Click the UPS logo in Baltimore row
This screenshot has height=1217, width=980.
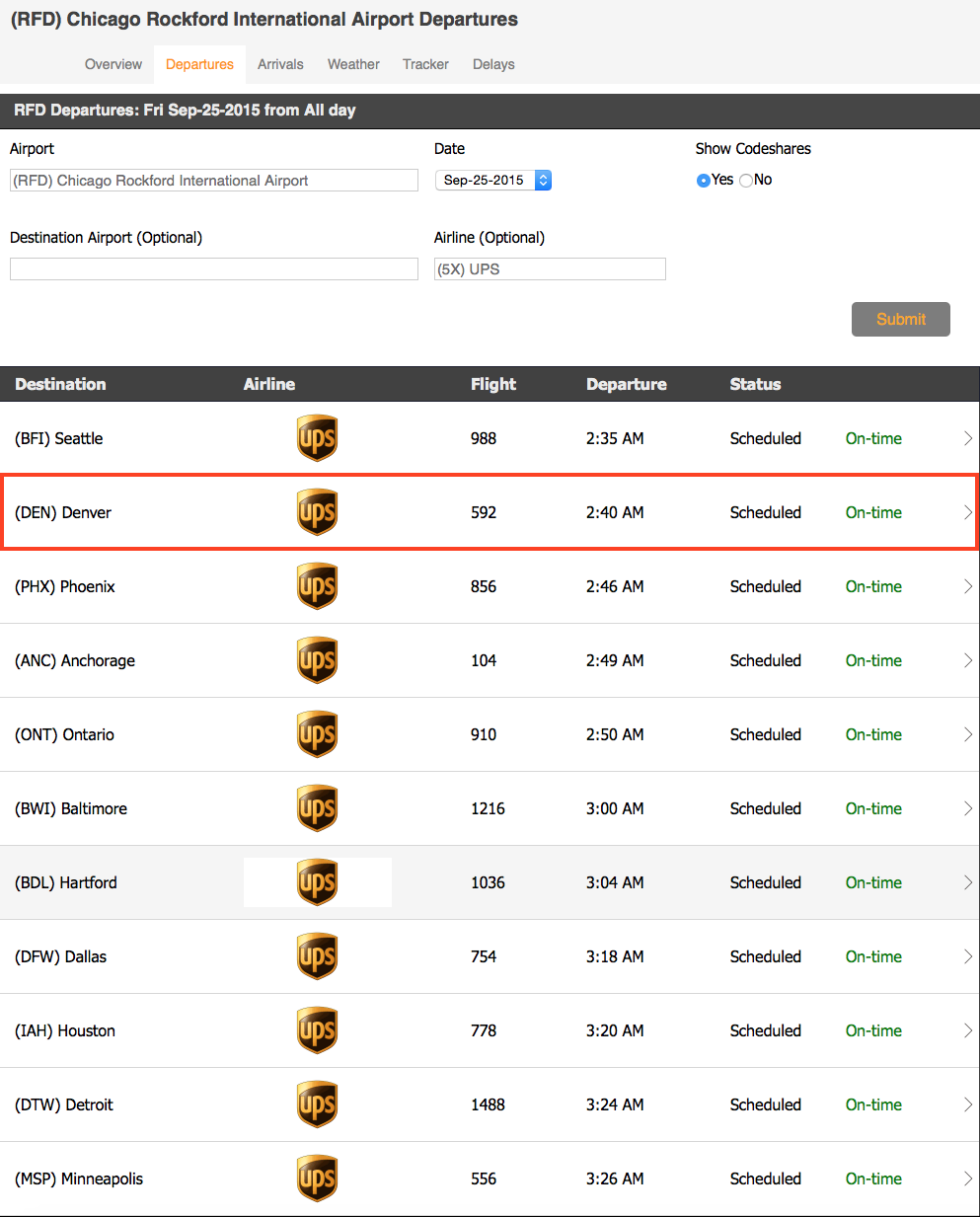tap(317, 808)
